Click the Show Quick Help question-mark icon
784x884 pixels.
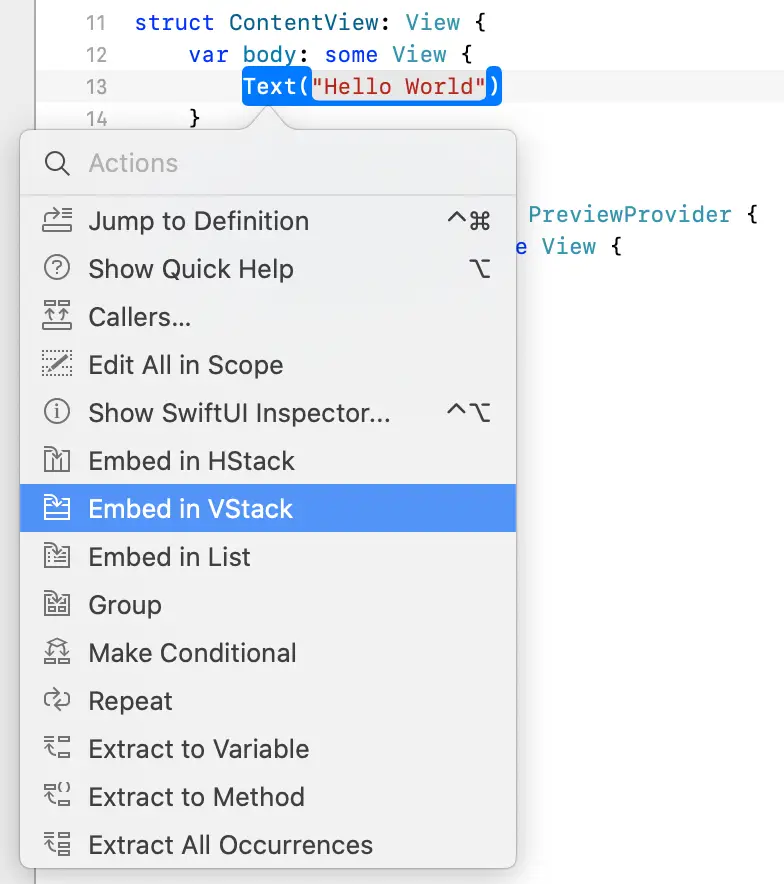tap(57, 268)
